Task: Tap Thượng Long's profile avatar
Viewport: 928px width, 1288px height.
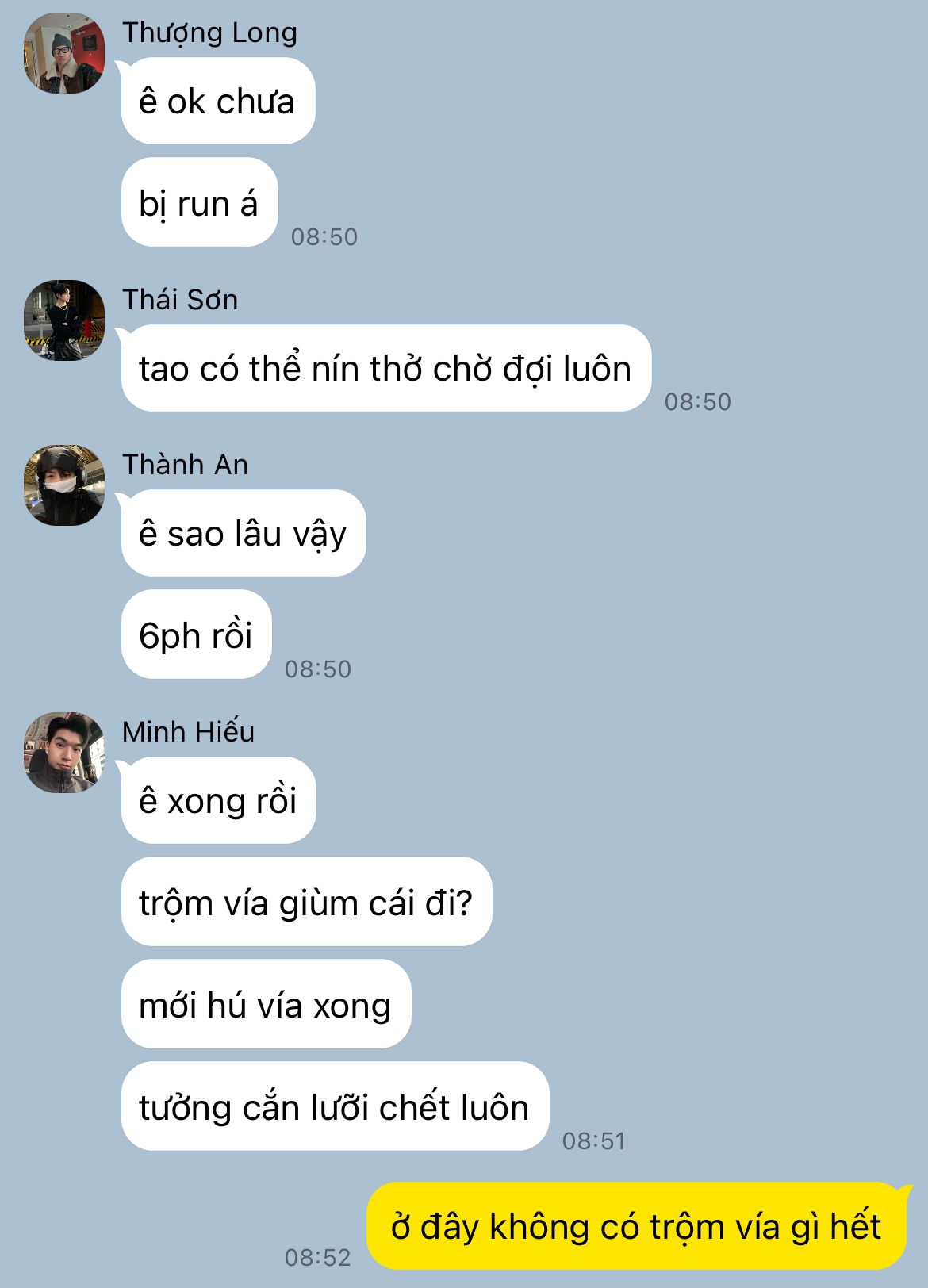Action: point(64,53)
